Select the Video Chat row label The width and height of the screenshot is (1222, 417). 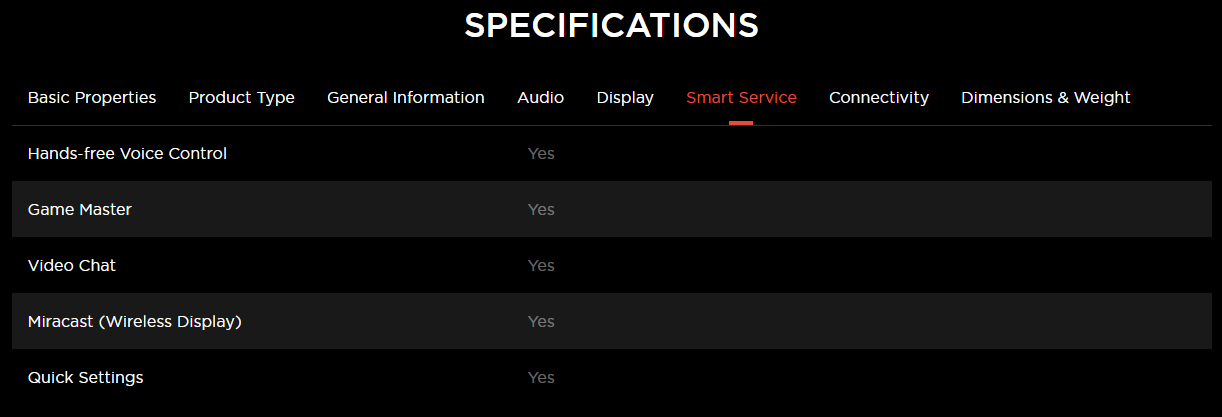pyautogui.click(x=72, y=266)
